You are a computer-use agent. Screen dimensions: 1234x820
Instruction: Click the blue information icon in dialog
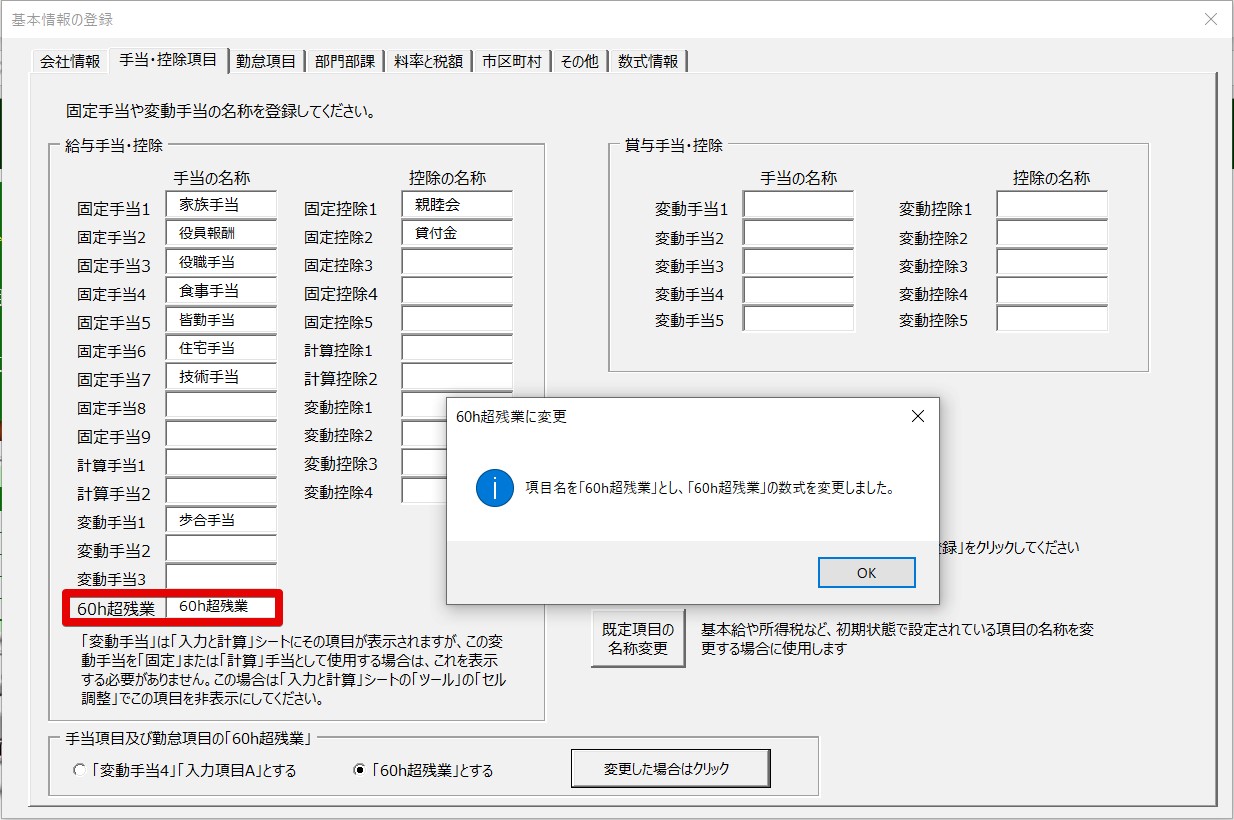pyautogui.click(x=495, y=488)
